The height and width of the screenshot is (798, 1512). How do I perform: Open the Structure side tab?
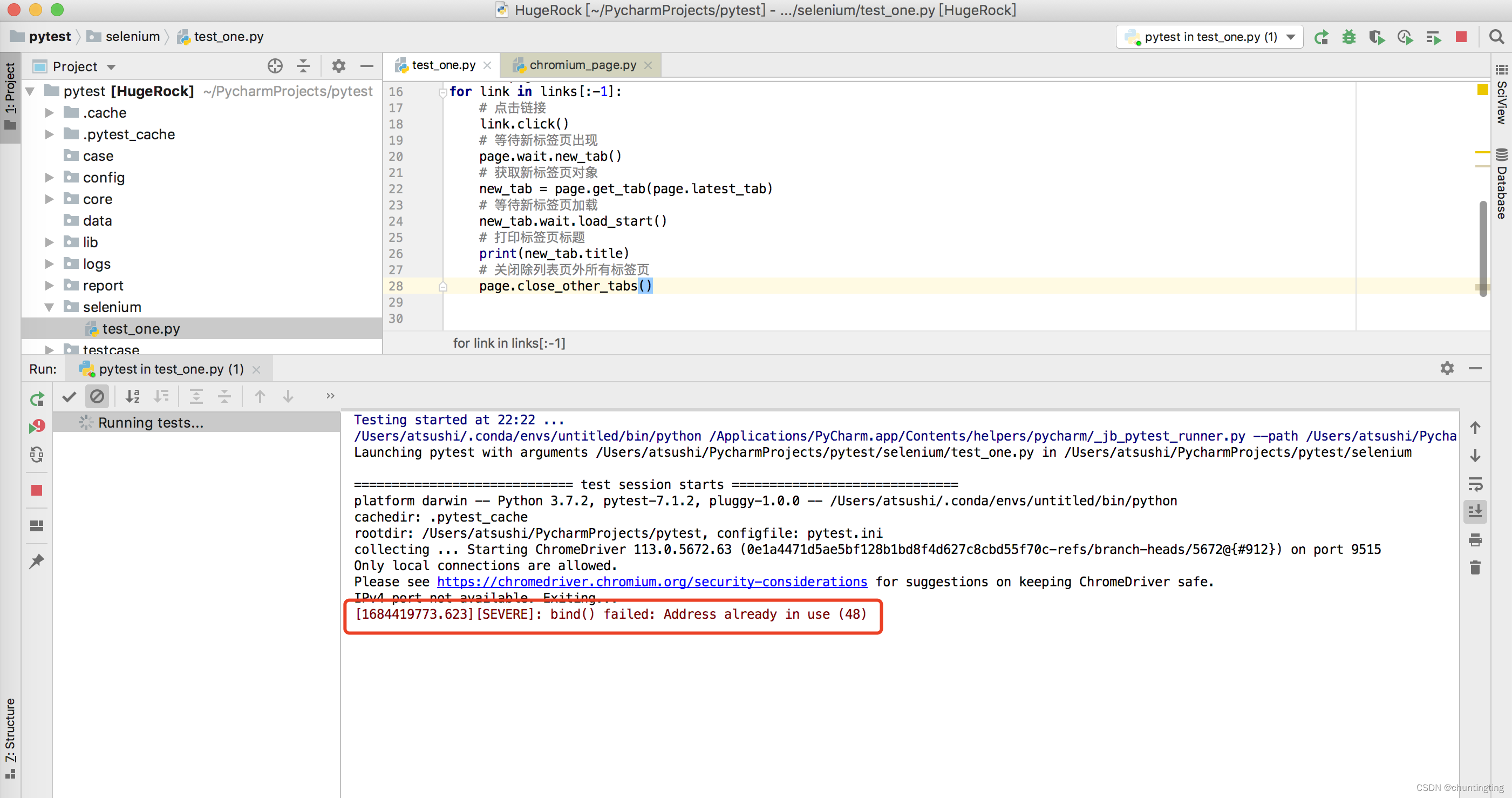pos(10,738)
